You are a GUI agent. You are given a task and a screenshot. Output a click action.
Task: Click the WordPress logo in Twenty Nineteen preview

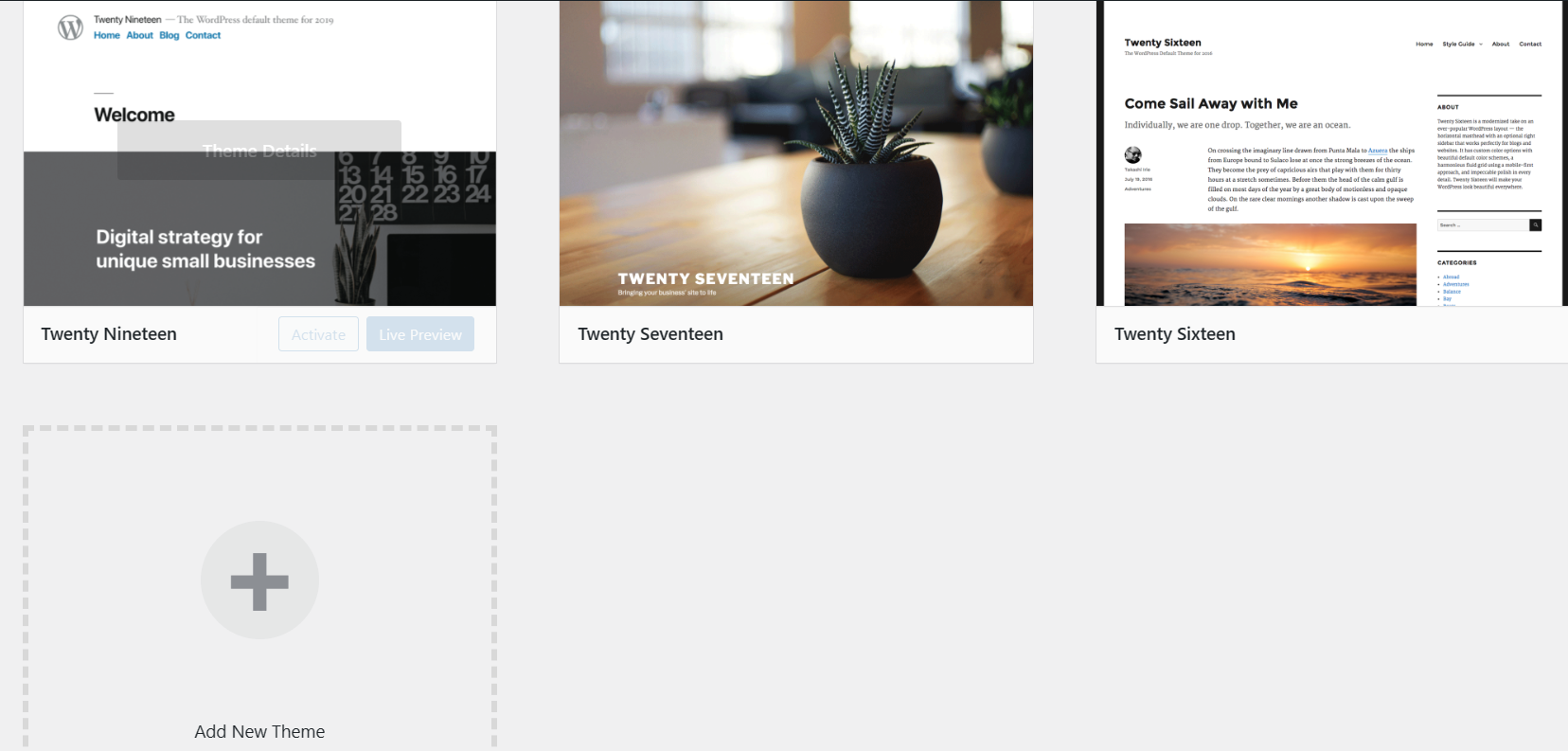(70, 27)
